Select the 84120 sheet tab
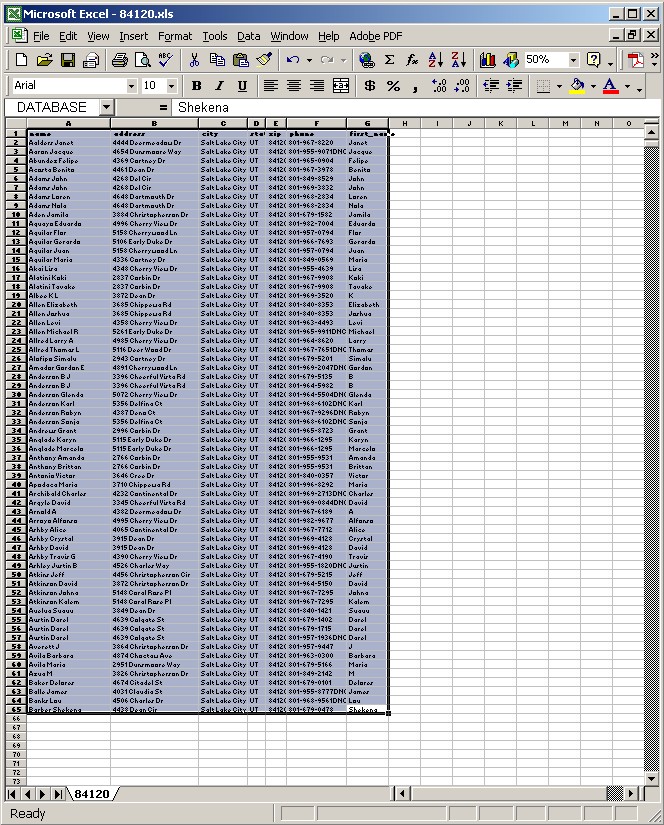 coord(92,793)
